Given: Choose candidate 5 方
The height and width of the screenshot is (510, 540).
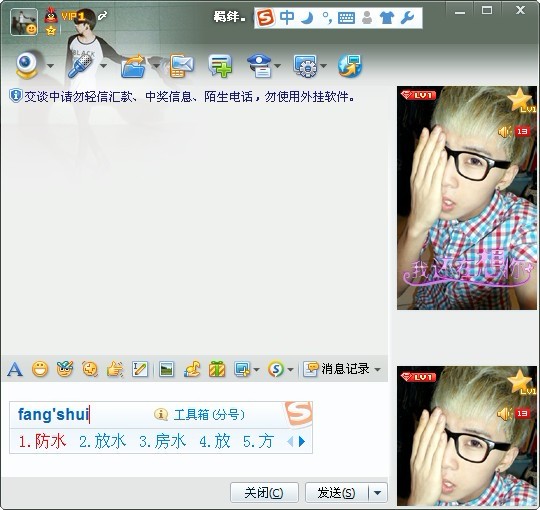Looking at the screenshot, I should pyautogui.click(x=258, y=441).
